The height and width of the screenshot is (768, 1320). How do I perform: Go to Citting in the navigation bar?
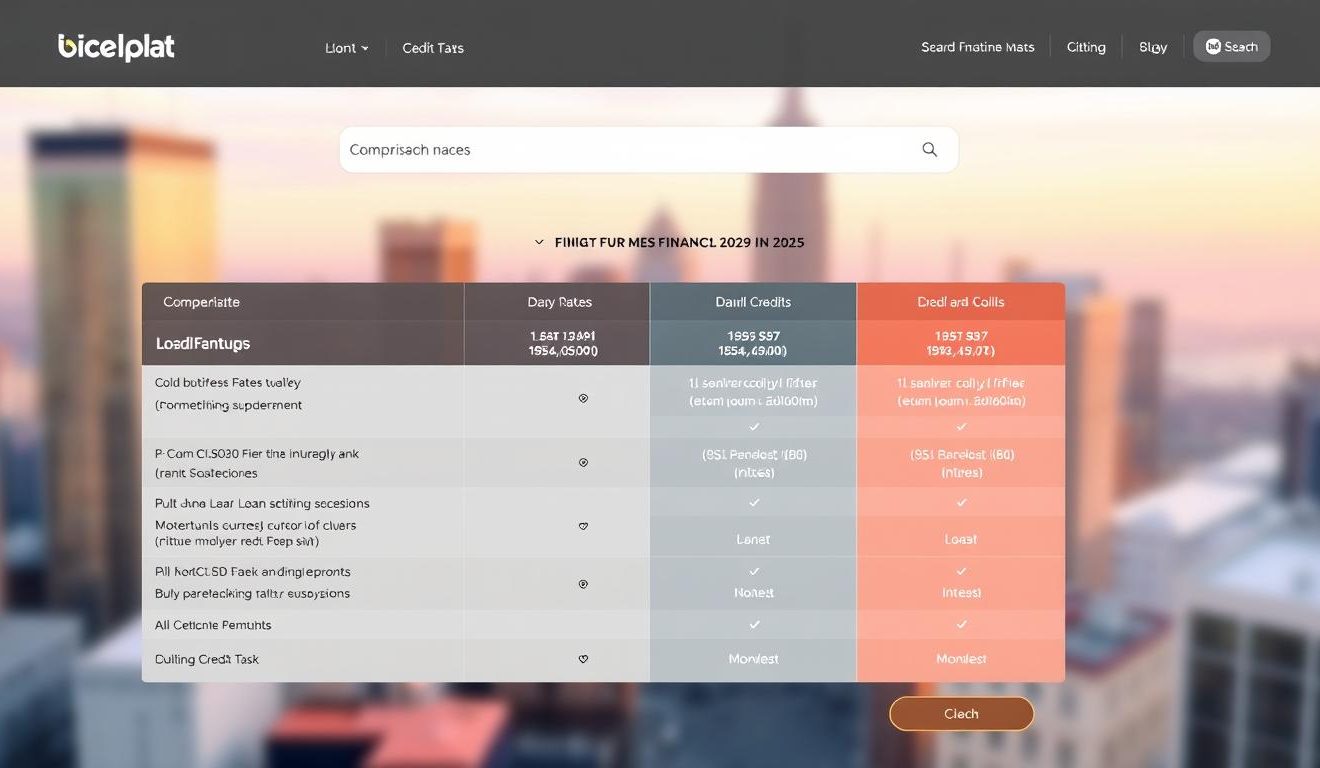click(x=1086, y=47)
